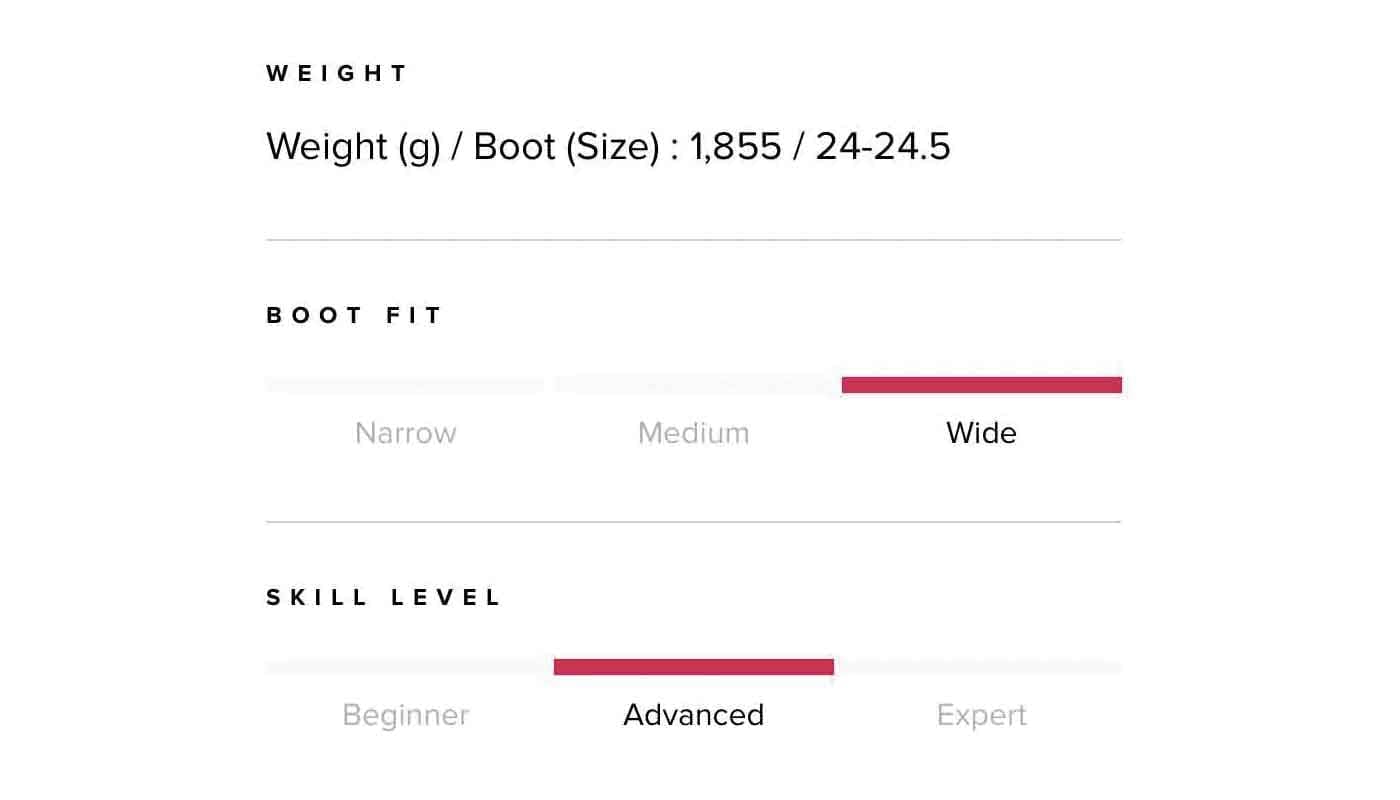Choose the Expert skill level label
1400x800 pixels.
point(981,715)
